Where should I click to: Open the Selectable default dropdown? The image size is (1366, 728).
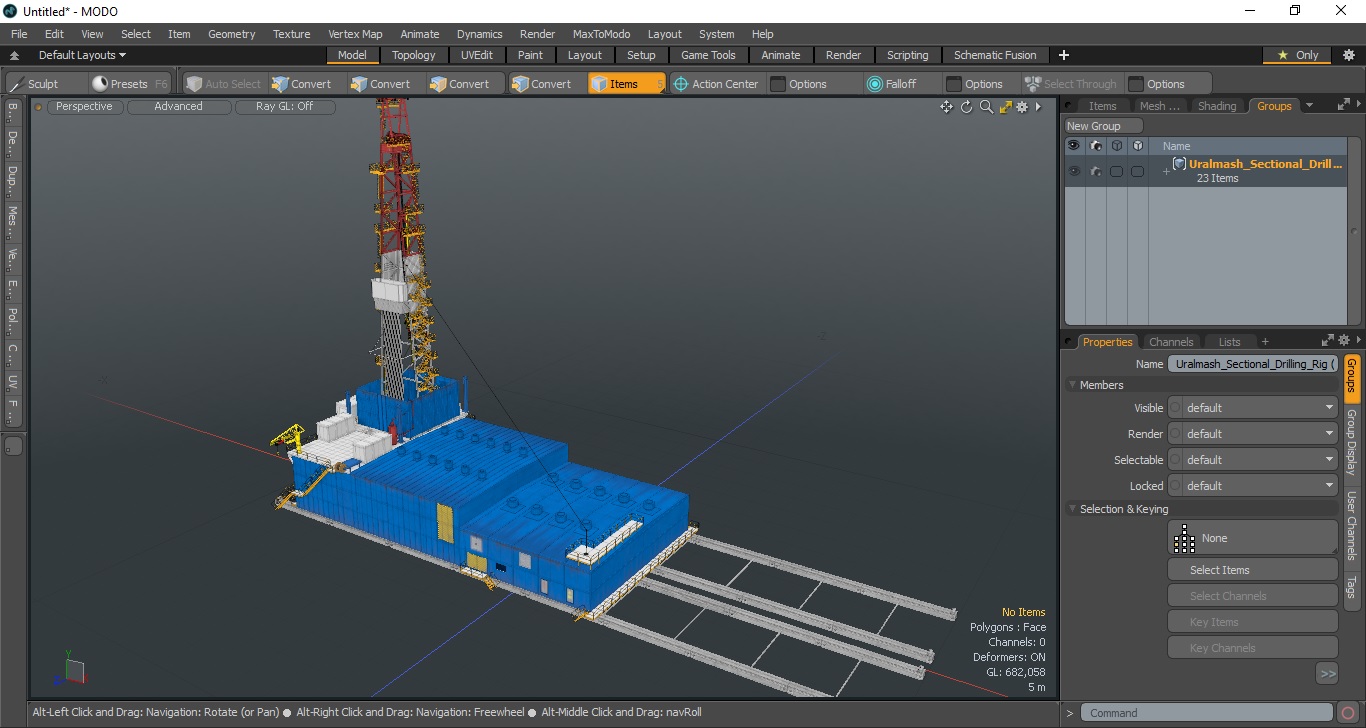click(1260, 460)
